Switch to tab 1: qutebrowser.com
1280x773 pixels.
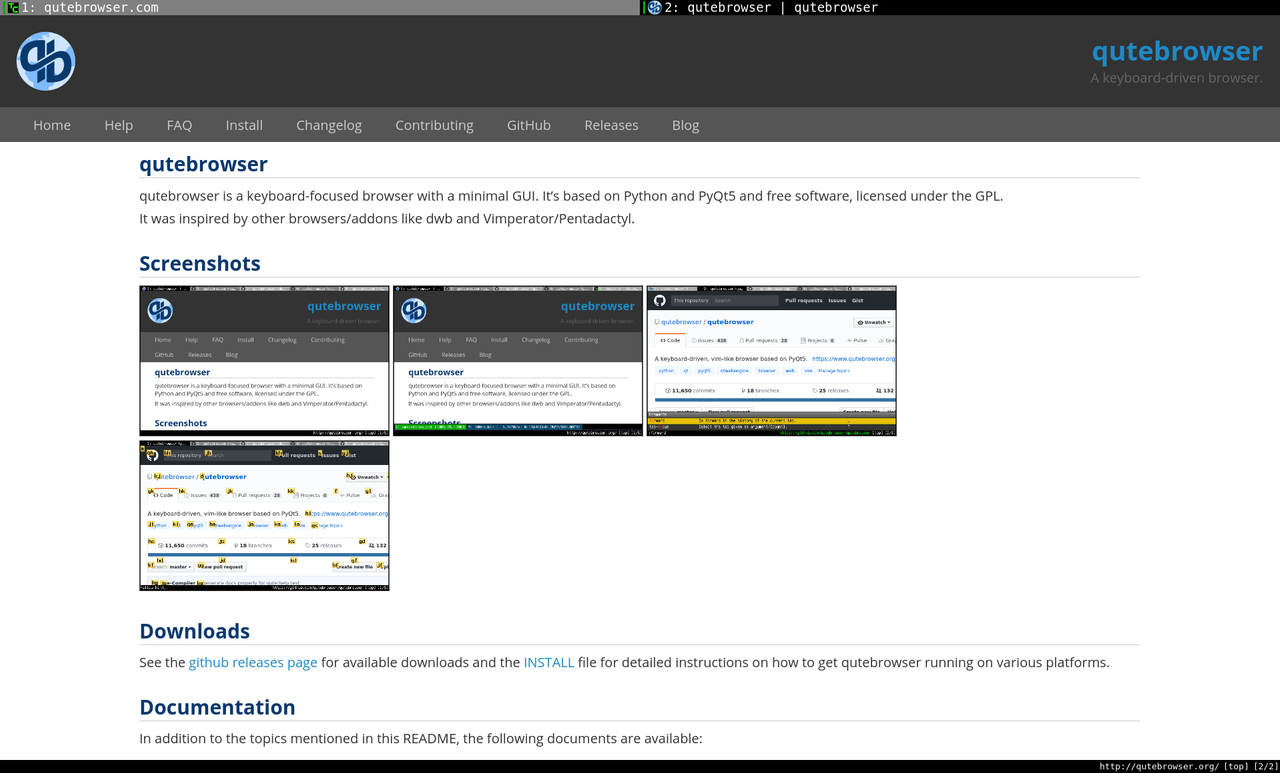click(x=320, y=7)
